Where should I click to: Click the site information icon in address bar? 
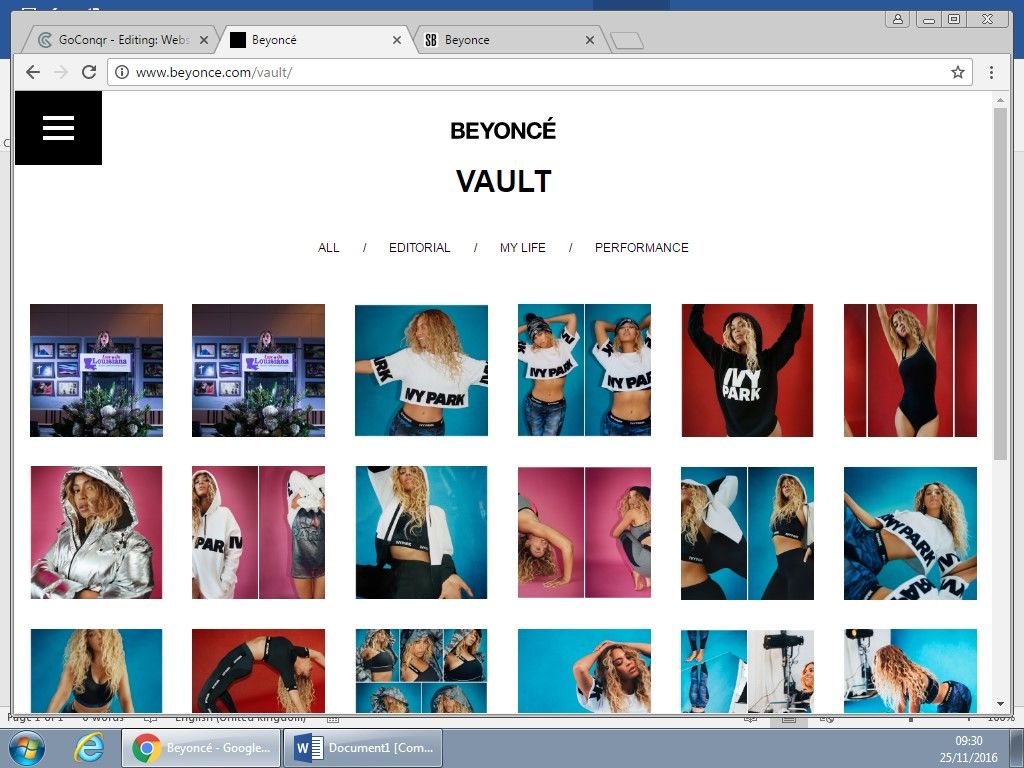pyautogui.click(x=122, y=72)
